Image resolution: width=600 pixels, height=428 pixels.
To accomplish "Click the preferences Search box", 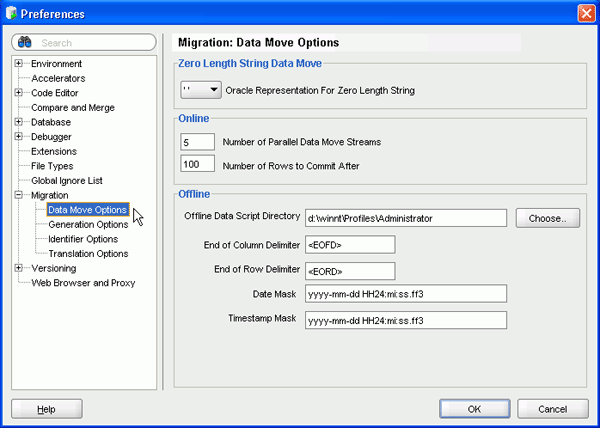I will [x=95, y=43].
